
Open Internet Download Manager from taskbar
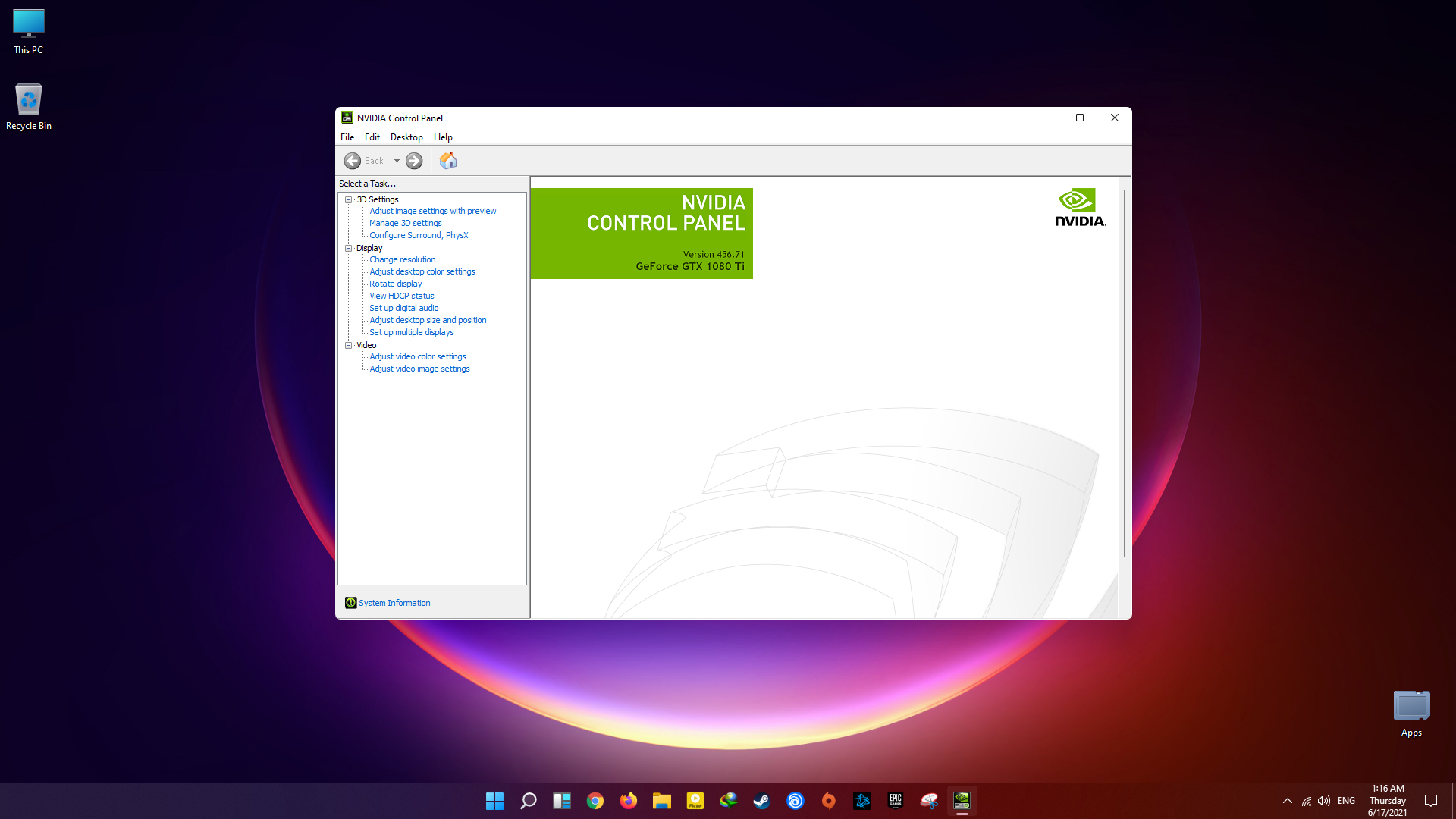coord(729,801)
